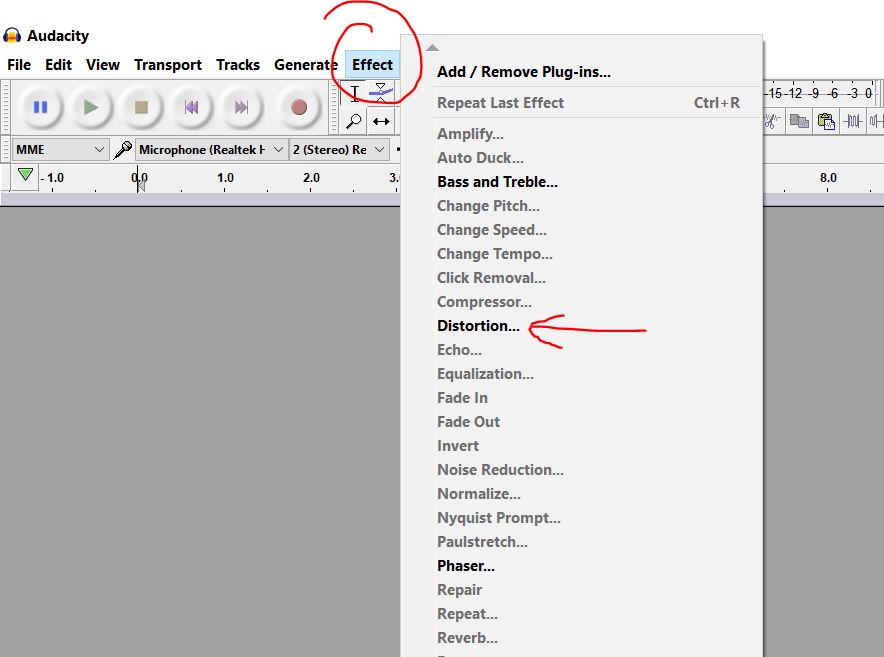Viewport: 884px width, 657px height.
Task: Select the Zoom magnifier tool
Action: click(x=354, y=121)
